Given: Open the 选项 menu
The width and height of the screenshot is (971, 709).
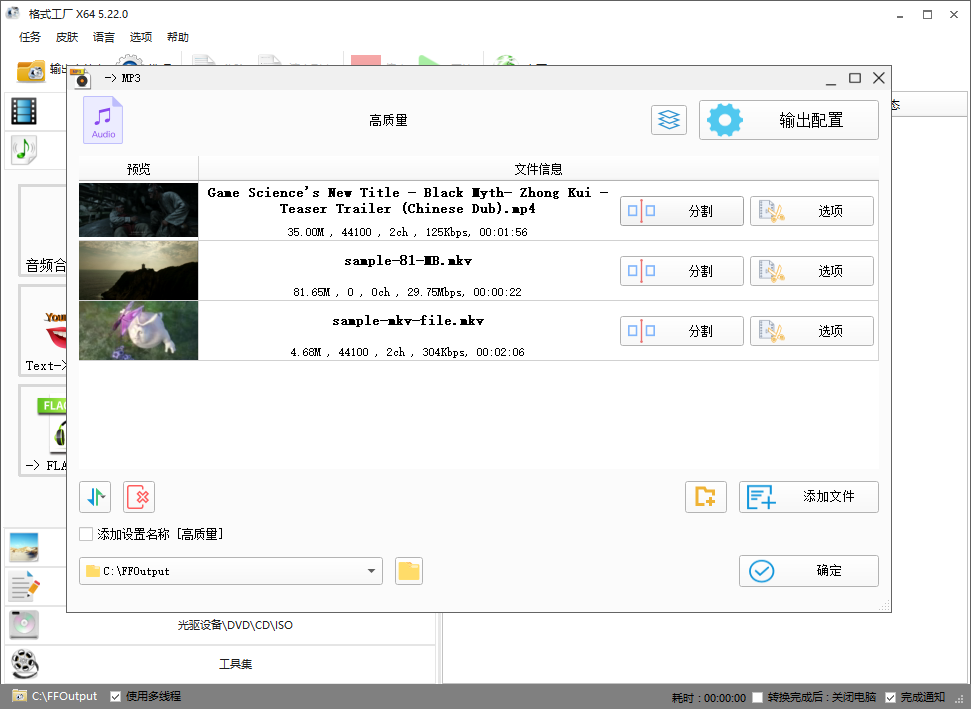Looking at the screenshot, I should (140, 37).
